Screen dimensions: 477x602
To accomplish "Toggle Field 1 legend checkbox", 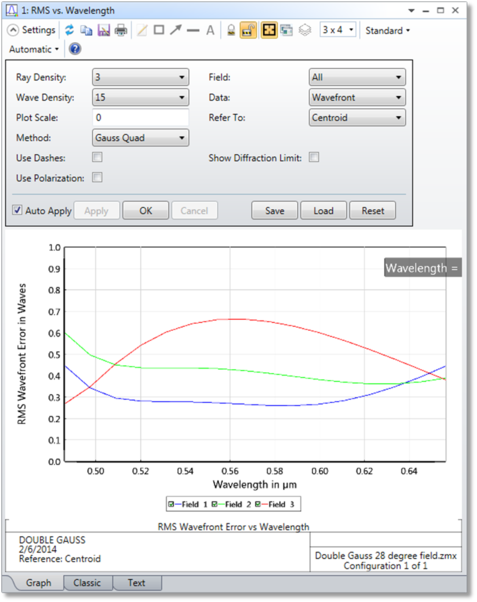I will point(171,504).
